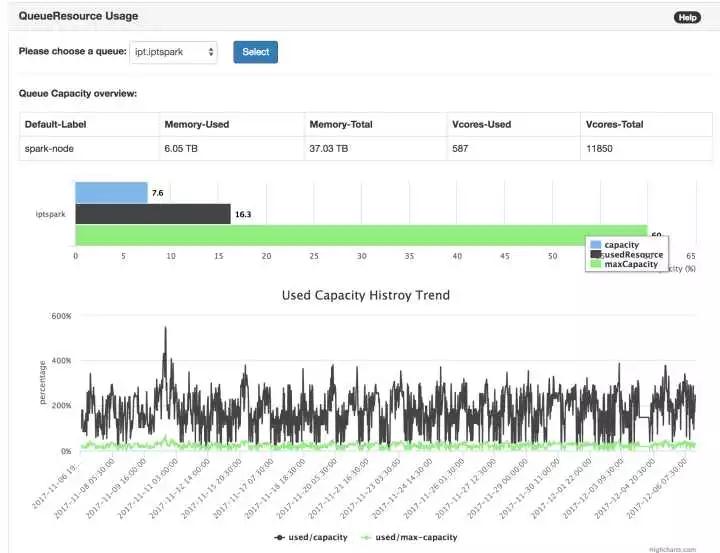Click the Highcharts credit link

click(x=673, y=549)
